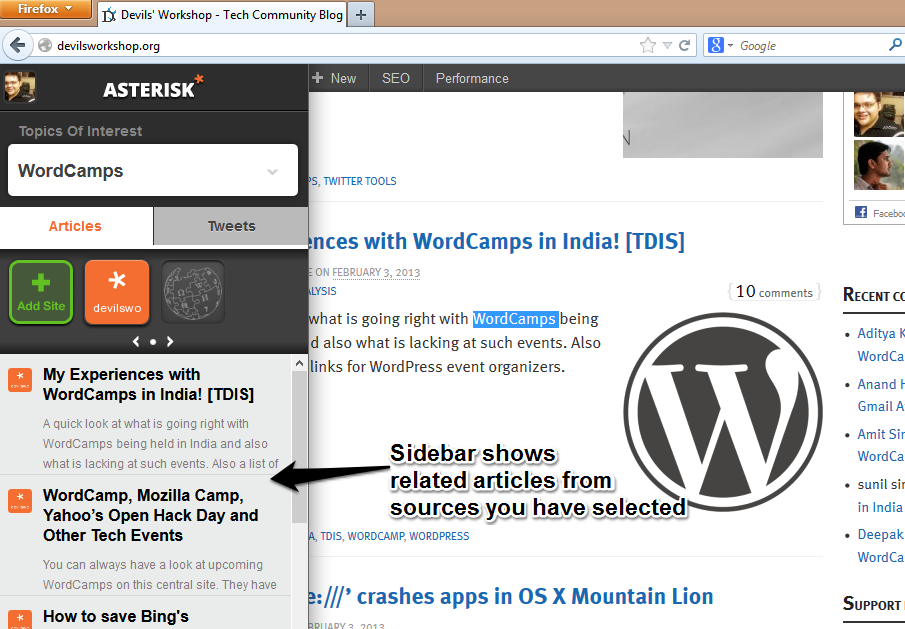Open the 10 comments link
Viewport: 905px width, 629px height.
[774, 292]
